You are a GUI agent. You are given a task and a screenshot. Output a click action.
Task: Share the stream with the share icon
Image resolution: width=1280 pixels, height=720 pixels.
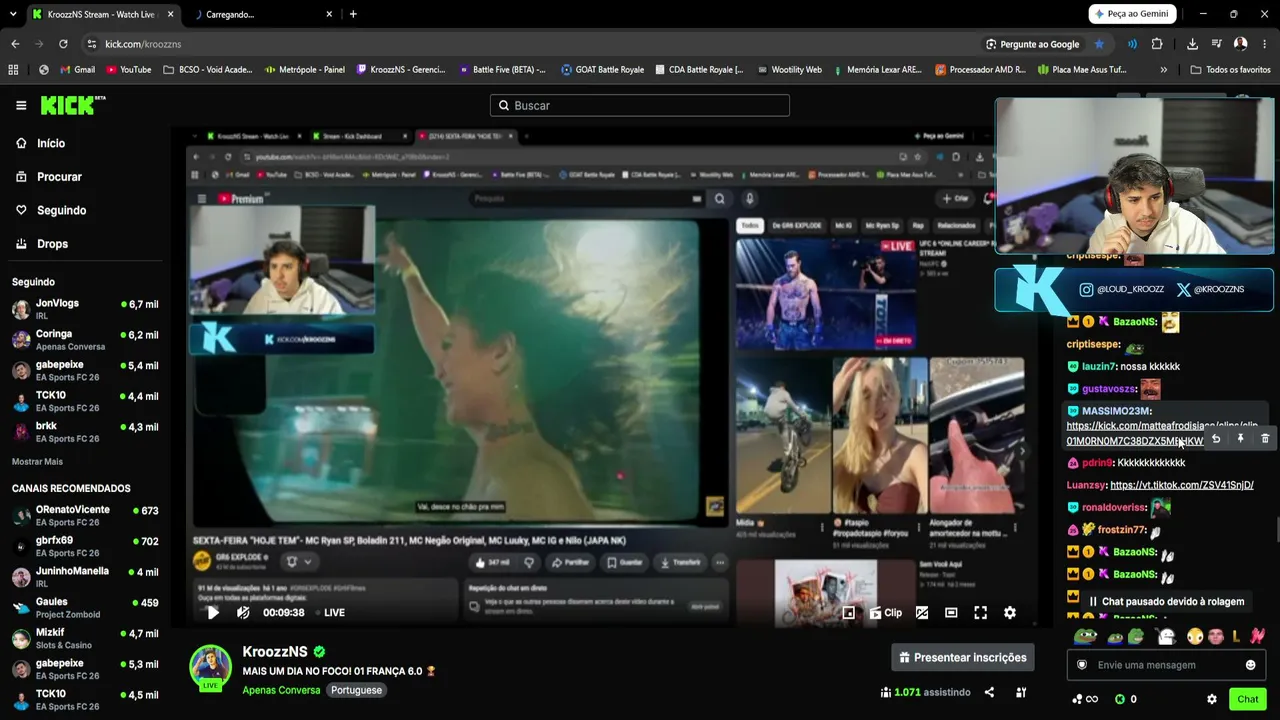click(989, 692)
